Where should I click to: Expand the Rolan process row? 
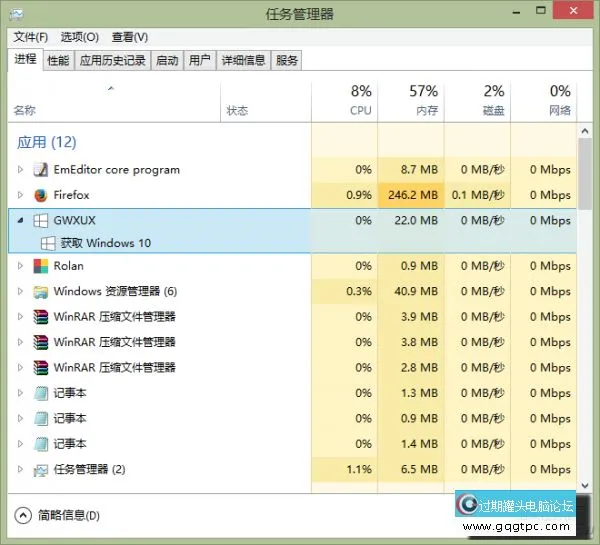[x=20, y=266]
